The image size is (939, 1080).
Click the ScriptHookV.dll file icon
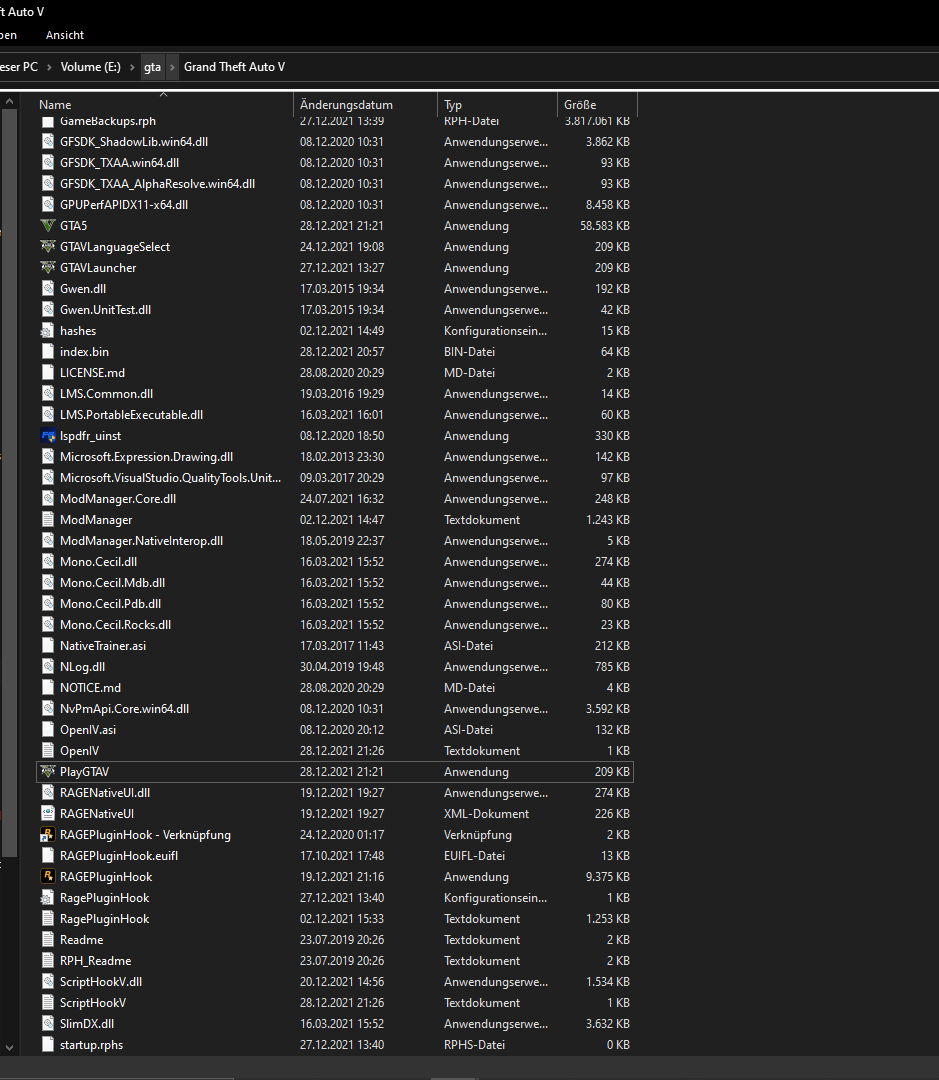[x=48, y=982]
